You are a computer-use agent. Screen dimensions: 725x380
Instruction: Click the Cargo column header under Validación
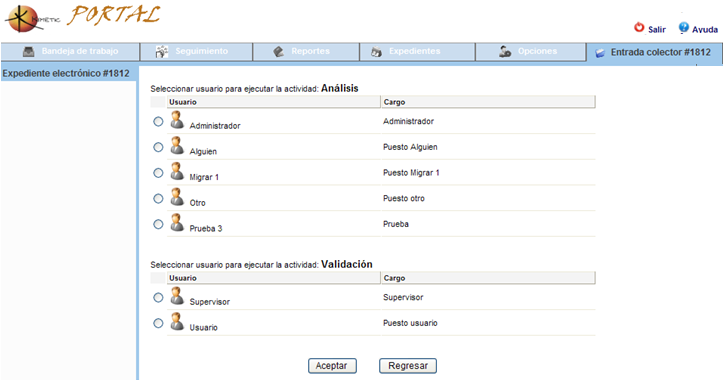(x=488, y=278)
